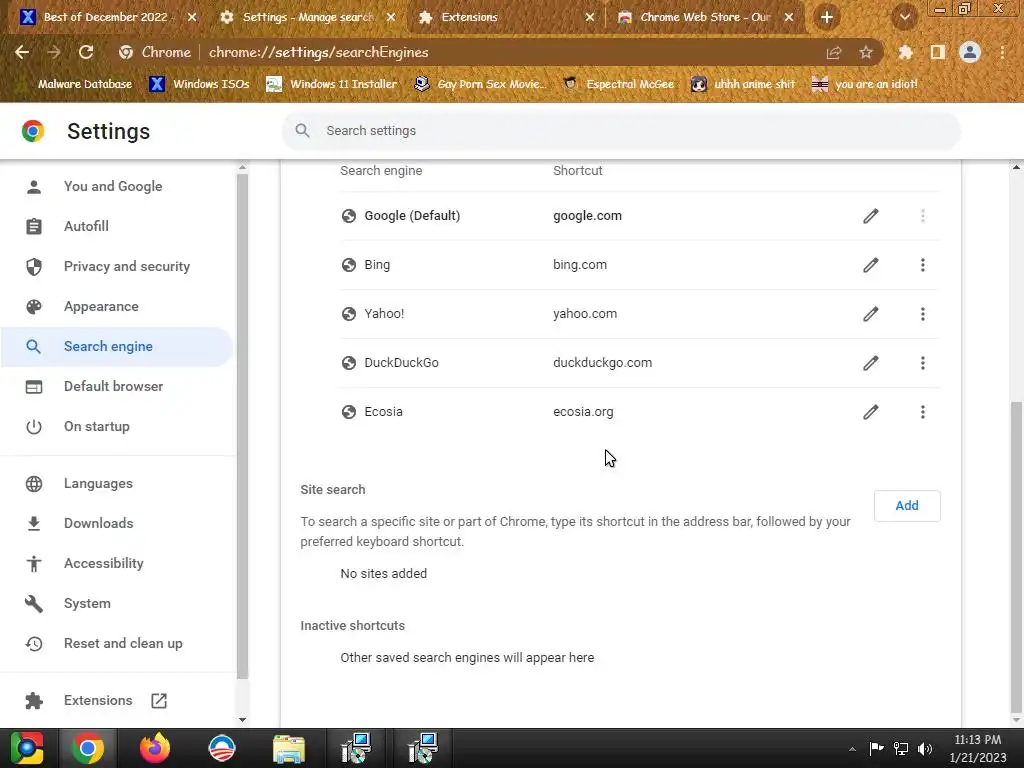The image size is (1024, 768).
Task: Show the taskbar clock and date
Action: coord(978,748)
